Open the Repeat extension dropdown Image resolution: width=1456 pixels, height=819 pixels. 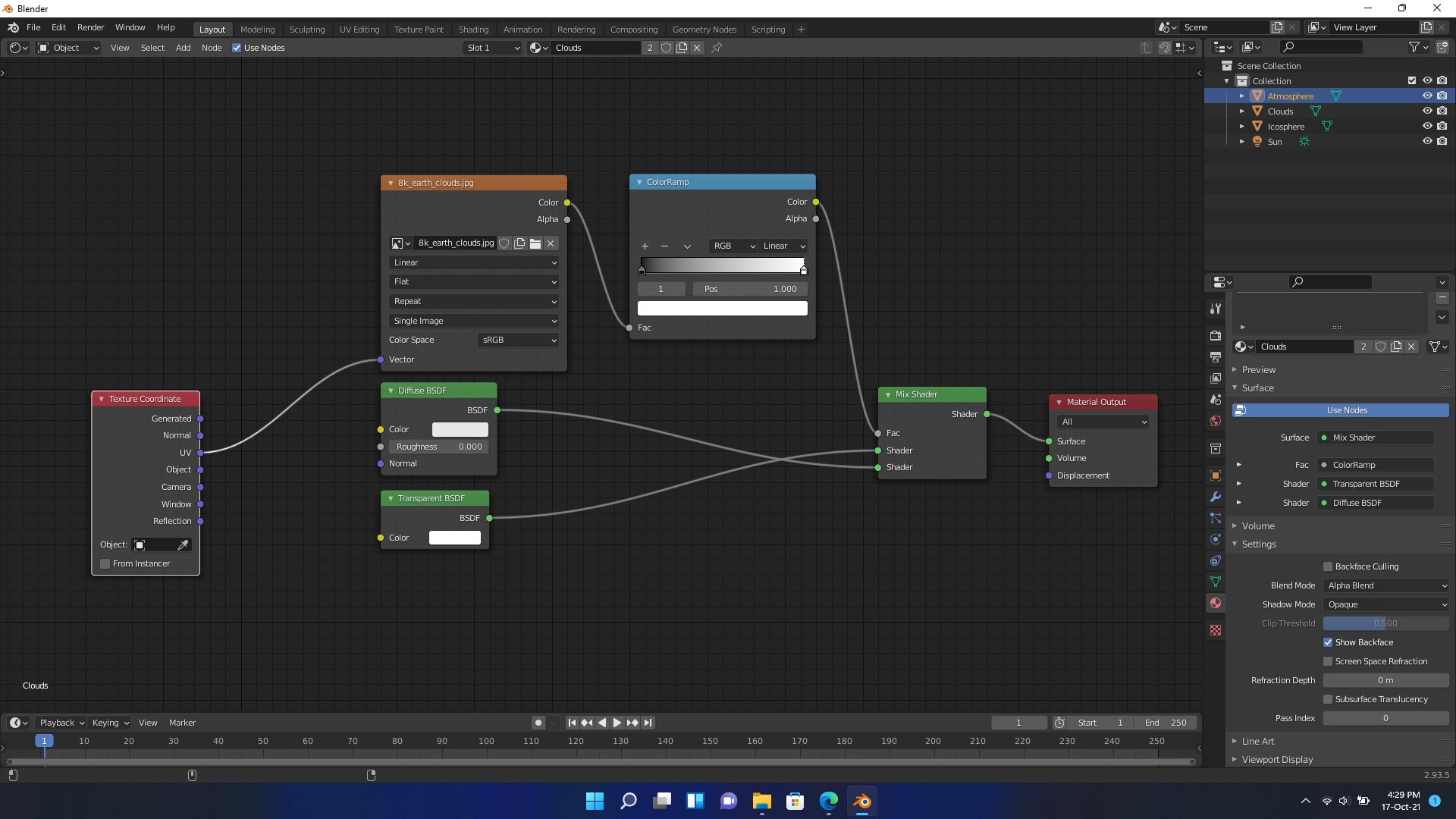(x=474, y=301)
